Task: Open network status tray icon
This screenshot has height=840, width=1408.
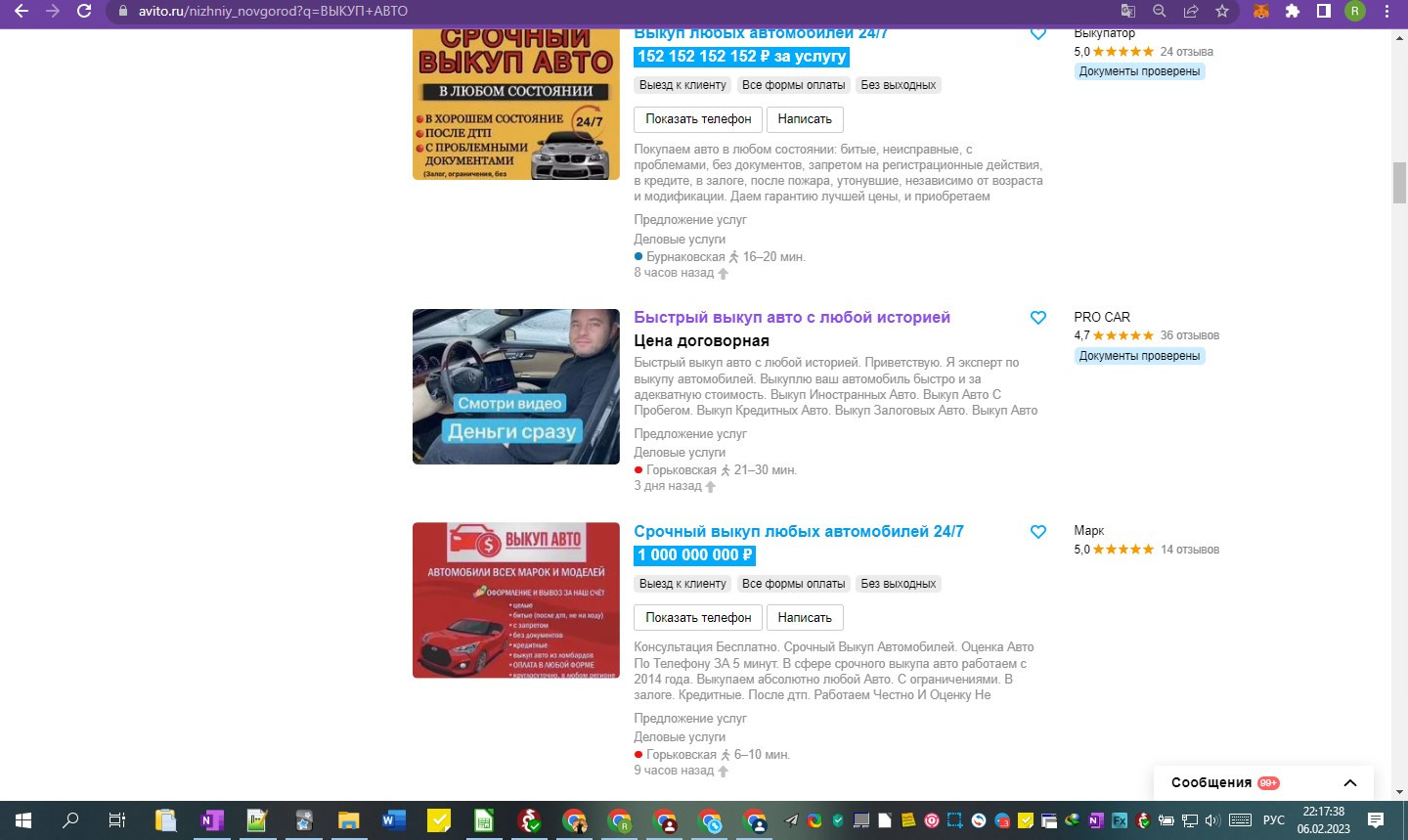Action: tap(1189, 820)
